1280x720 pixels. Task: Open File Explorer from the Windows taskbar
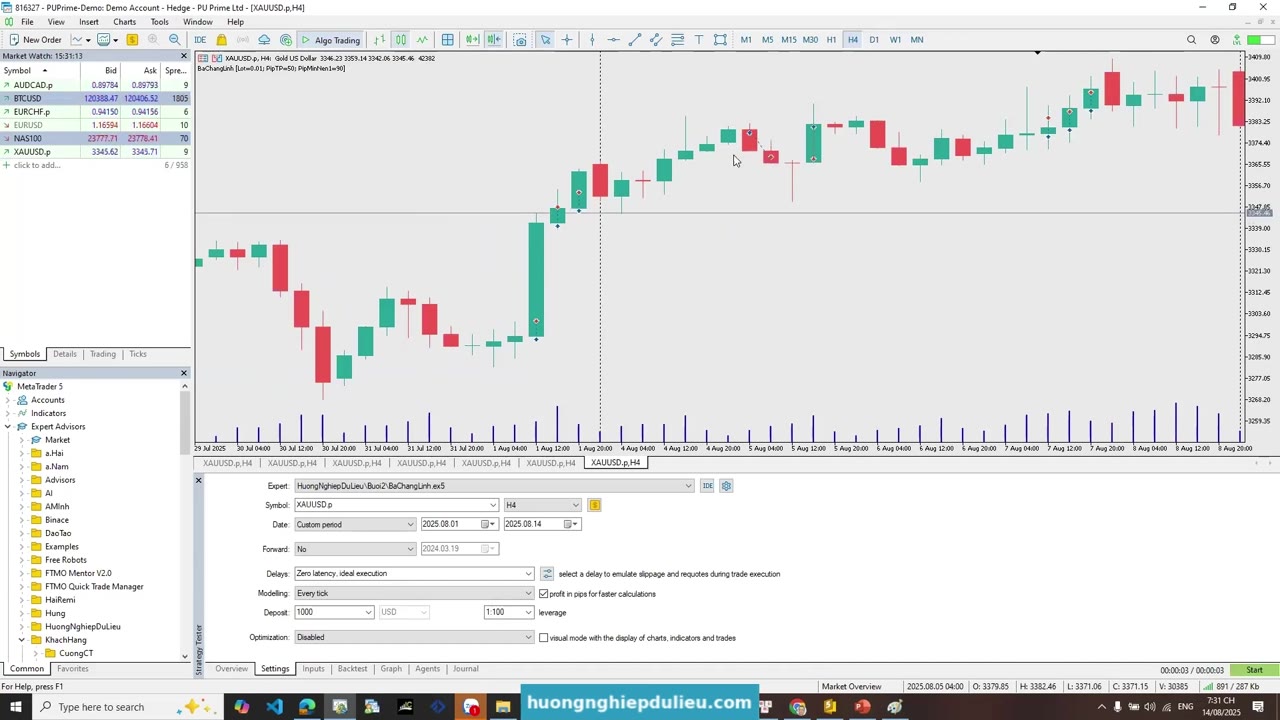(x=503, y=707)
